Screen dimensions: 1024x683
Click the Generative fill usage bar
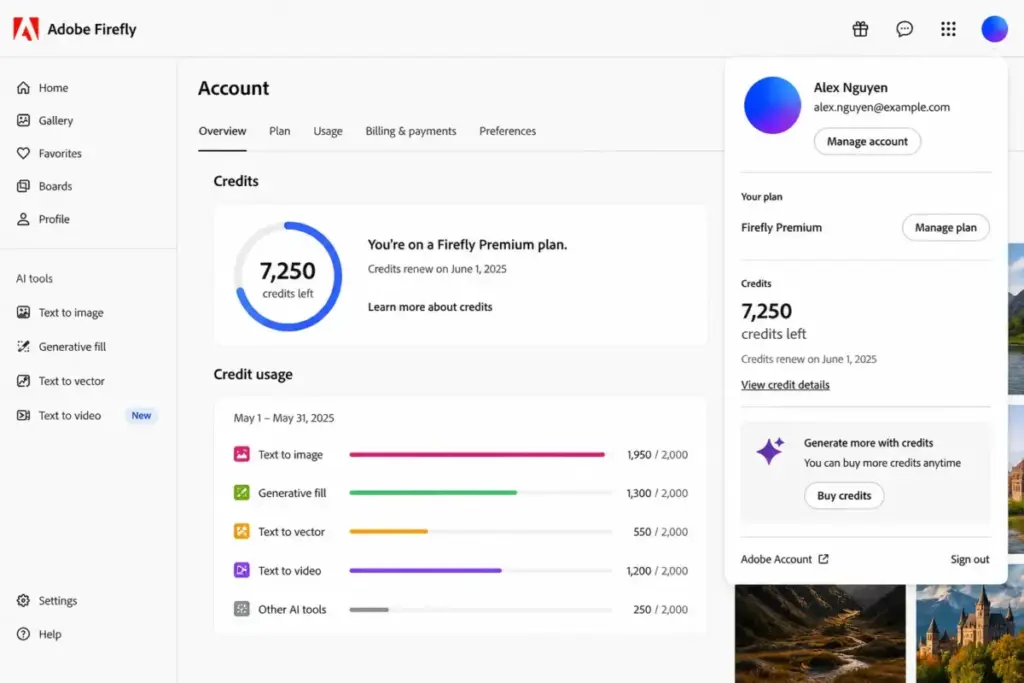[481, 492]
